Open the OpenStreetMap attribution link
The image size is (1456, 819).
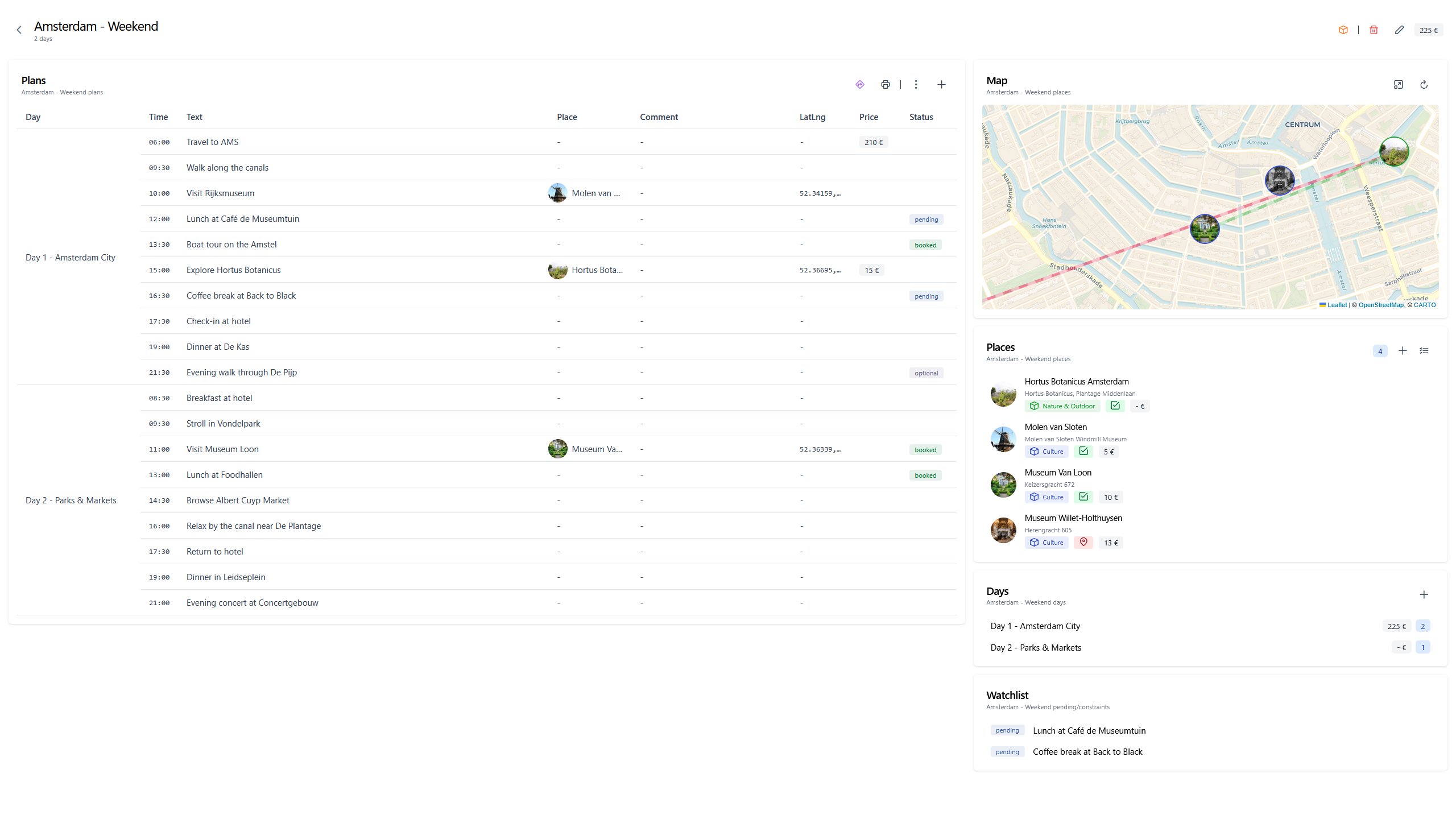tap(1381, 305)
